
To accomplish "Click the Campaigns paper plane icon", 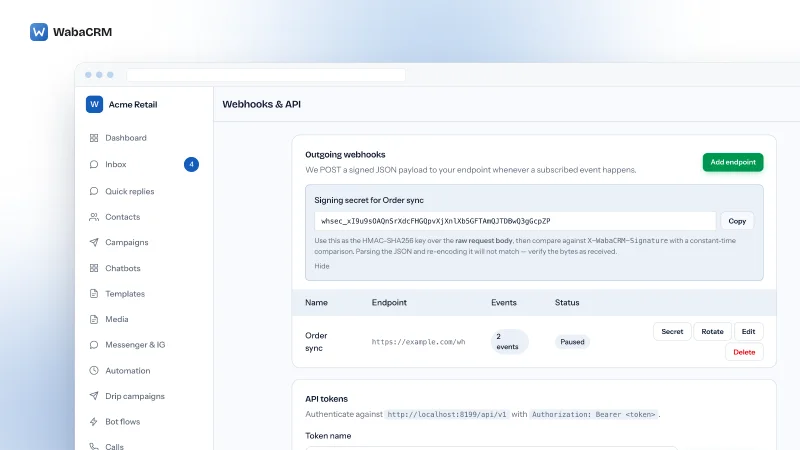I will (94, 242).
